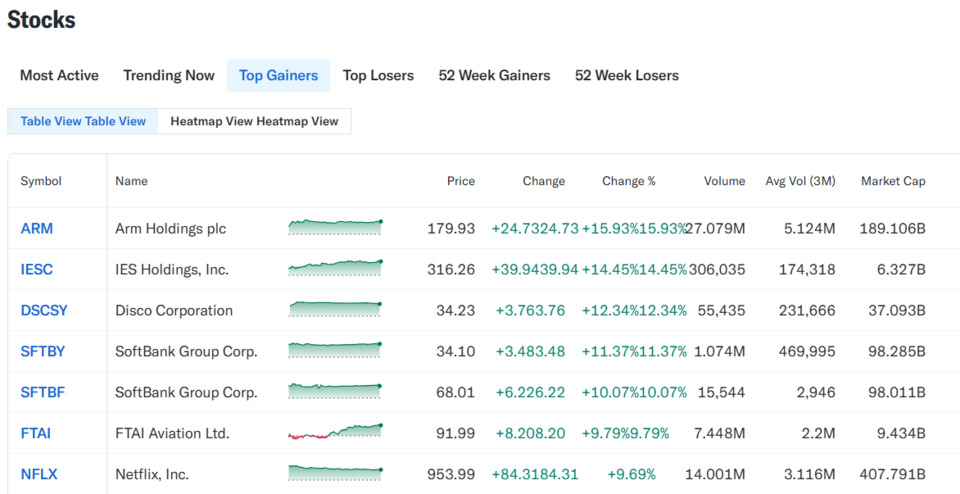Click FTAI volume 7.448M
Screen dimensions: 960x494
tap(719, 433)
